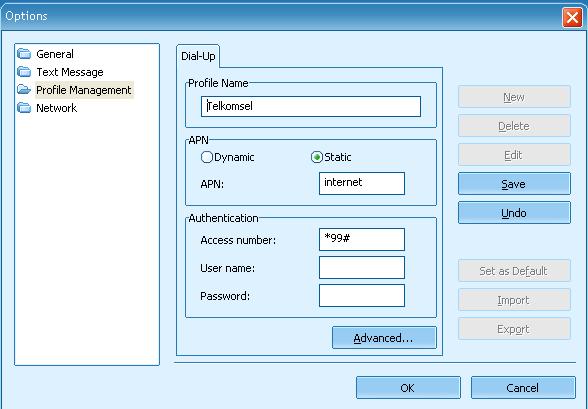
Task: Click the Password: label
Action: point(225,296)
